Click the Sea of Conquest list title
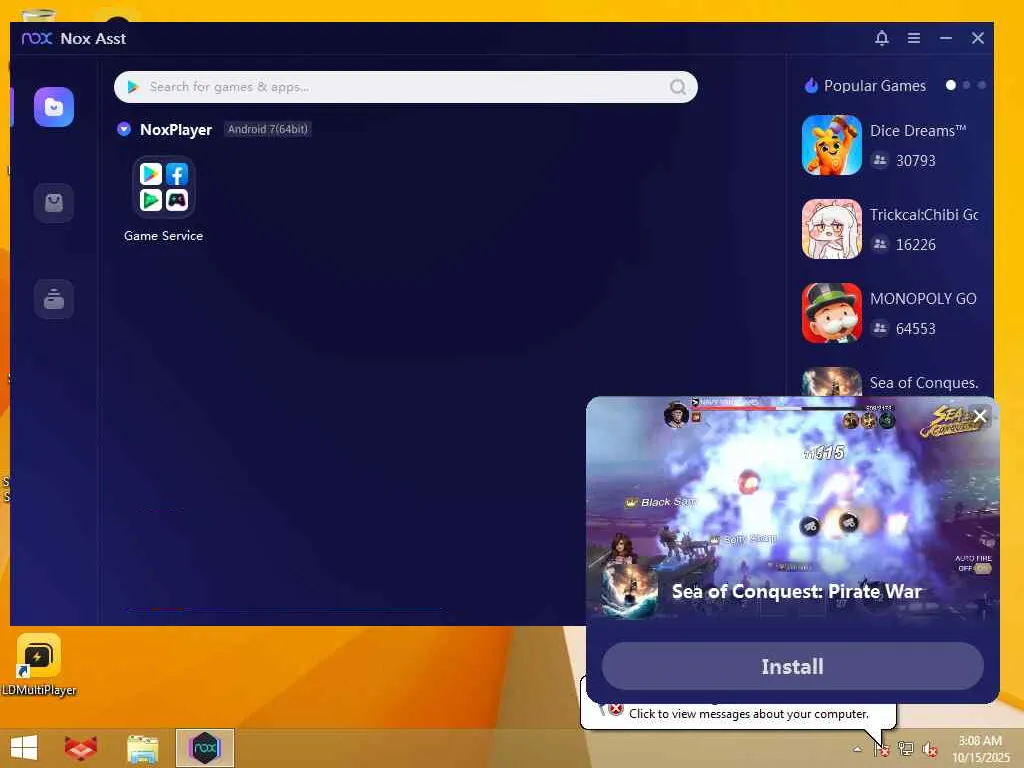1024x768 pixels. 924,383
